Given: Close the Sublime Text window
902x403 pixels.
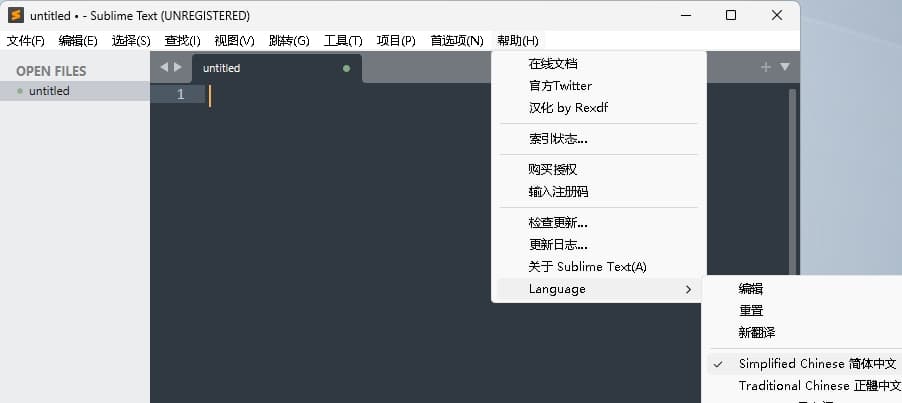Looking at the screenshot, I should click(777, 16).
